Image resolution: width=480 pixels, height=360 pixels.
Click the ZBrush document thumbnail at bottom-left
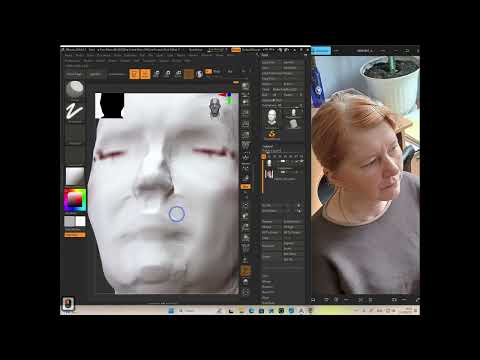[x=68, y=304]
